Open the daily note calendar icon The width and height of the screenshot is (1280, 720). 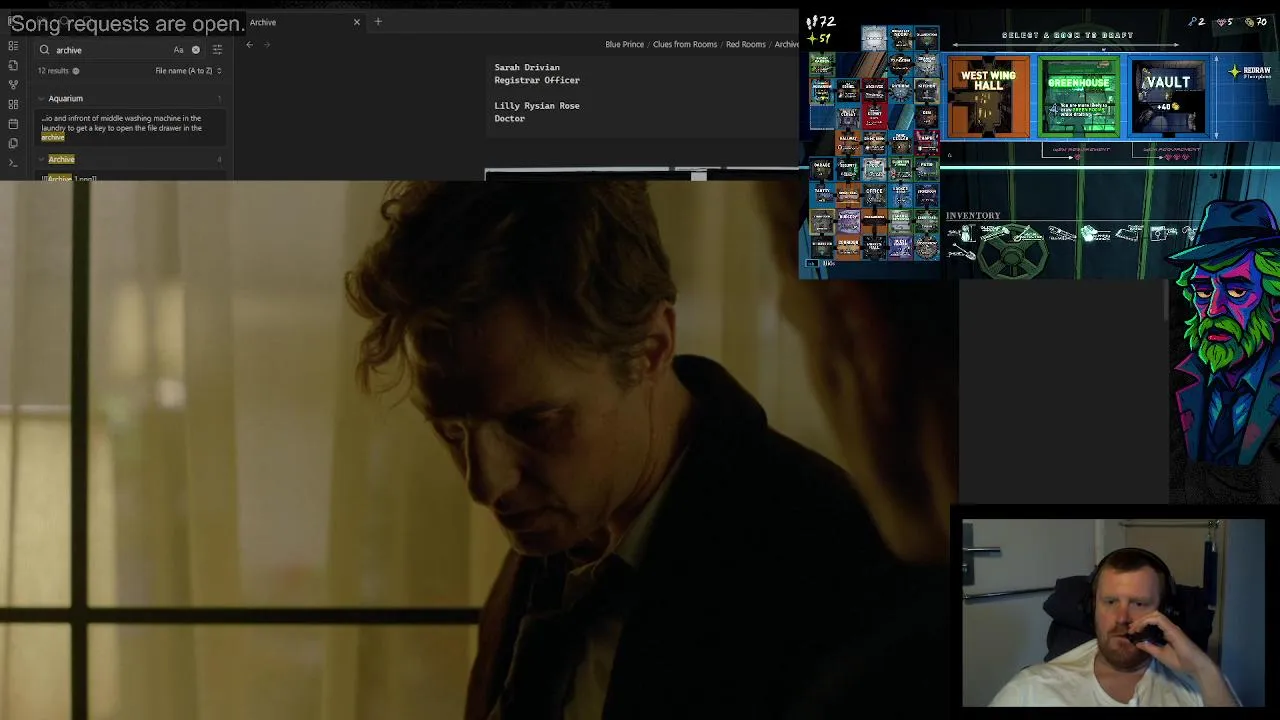[x=13, y=124]
